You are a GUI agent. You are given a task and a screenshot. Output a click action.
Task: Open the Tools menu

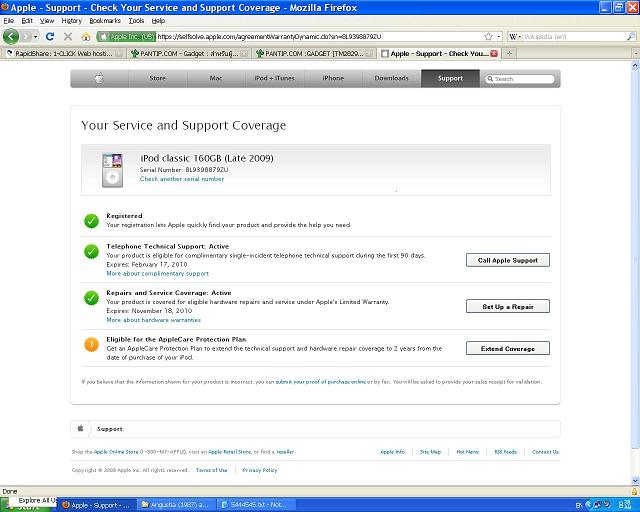click(x=136, y=20)
